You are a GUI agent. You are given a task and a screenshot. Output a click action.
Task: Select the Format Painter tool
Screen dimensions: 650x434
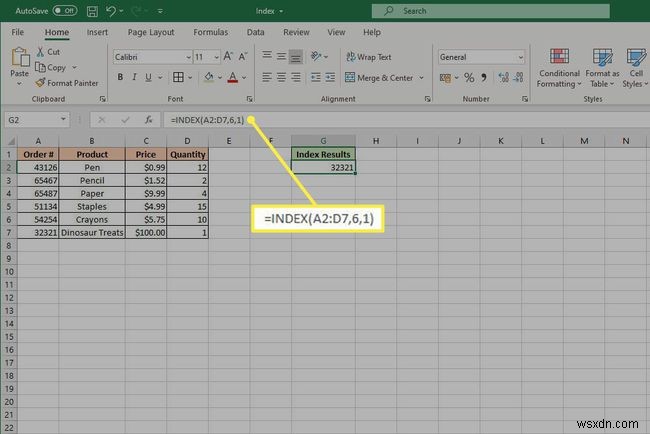click(67, 83)
